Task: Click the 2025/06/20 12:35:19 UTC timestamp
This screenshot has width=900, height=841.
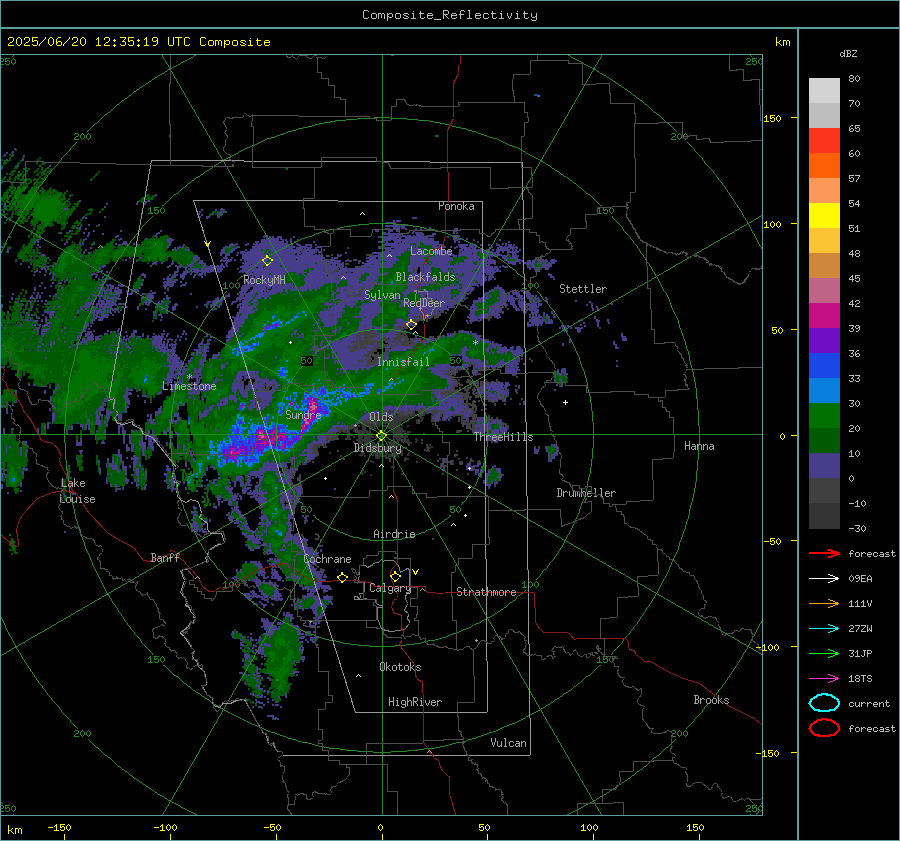Action: [x=100, y=42]
